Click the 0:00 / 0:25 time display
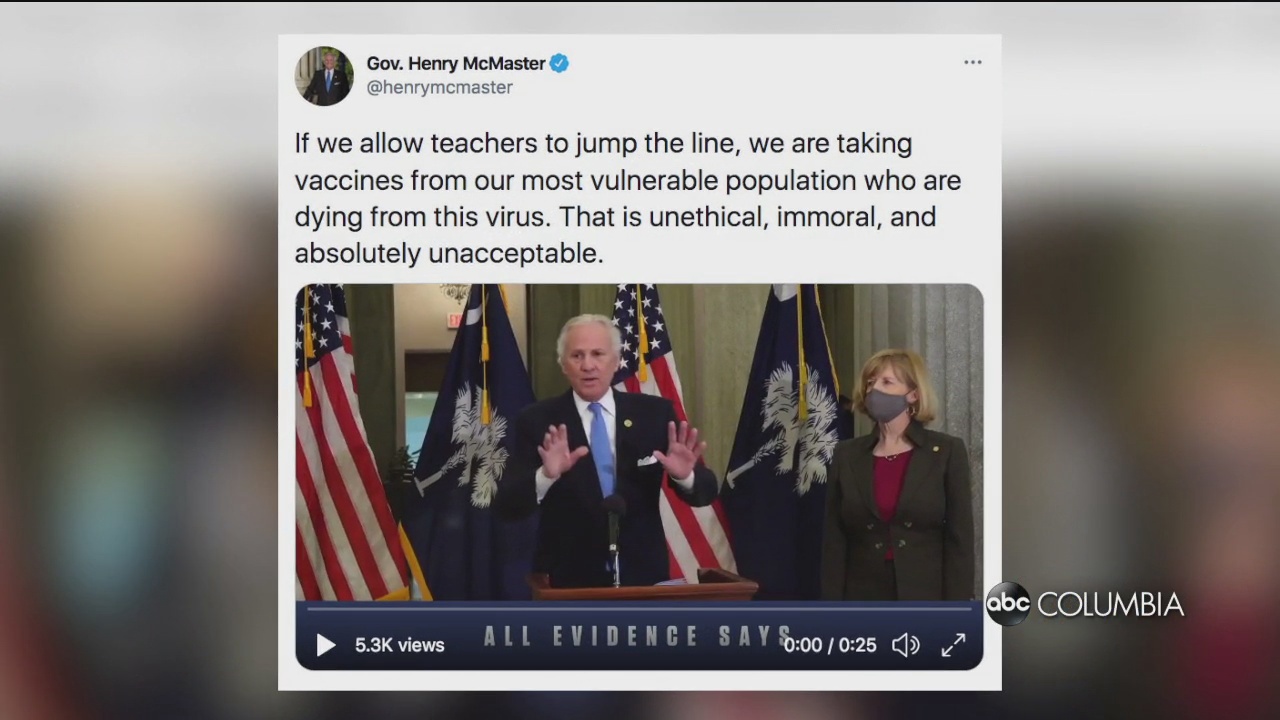This screenshot has height=720, width=1280. point(830,645)
